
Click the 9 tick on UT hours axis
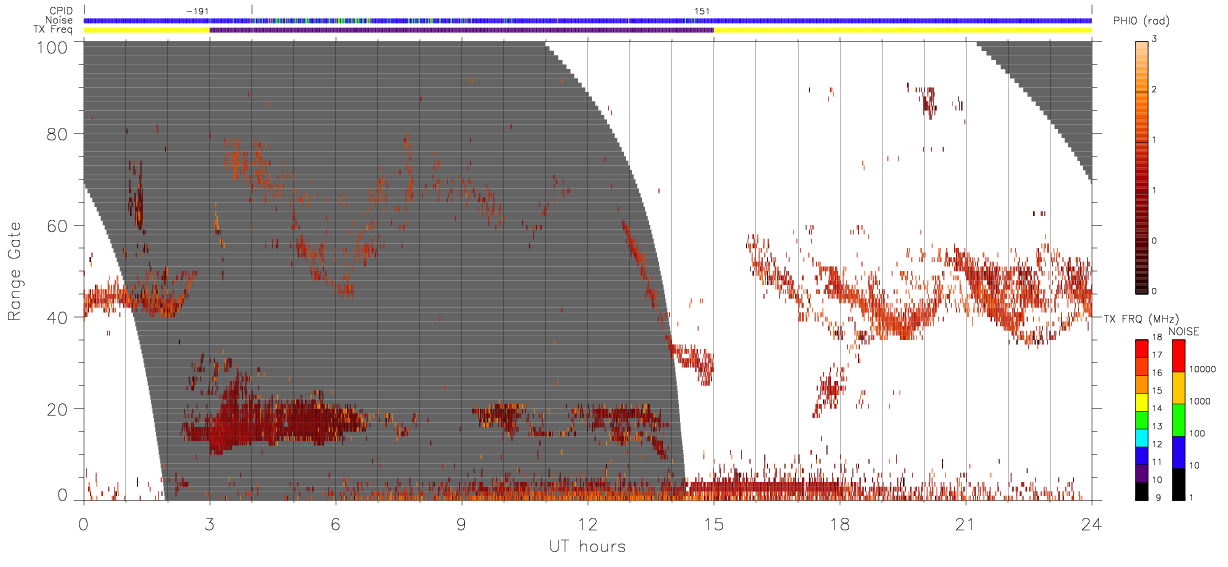462,523
